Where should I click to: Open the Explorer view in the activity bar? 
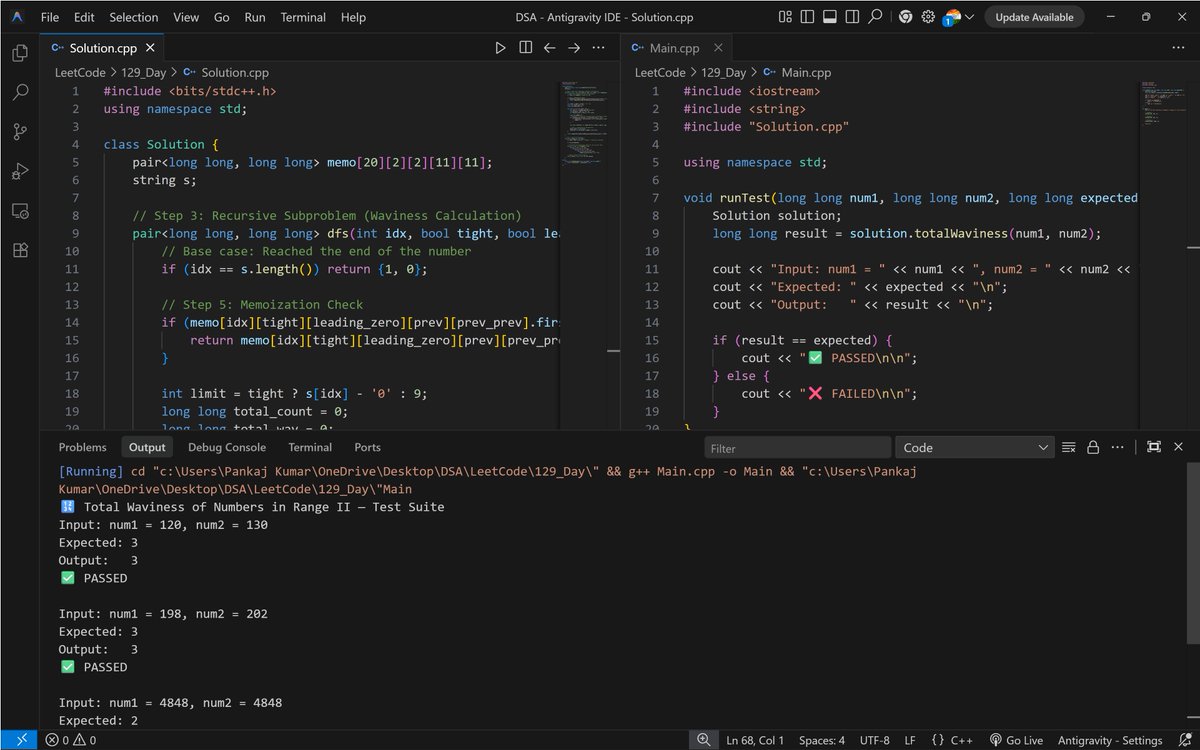20,53
